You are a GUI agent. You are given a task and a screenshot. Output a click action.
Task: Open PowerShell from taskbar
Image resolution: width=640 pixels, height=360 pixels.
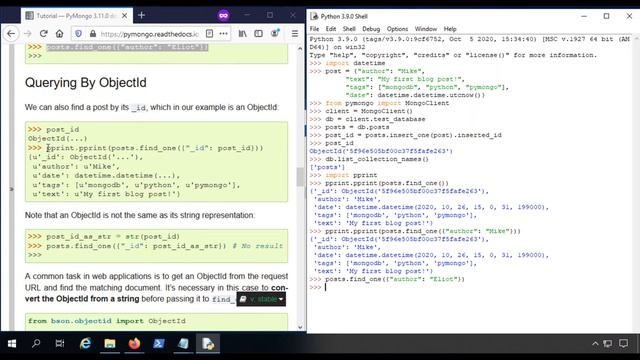158,344
